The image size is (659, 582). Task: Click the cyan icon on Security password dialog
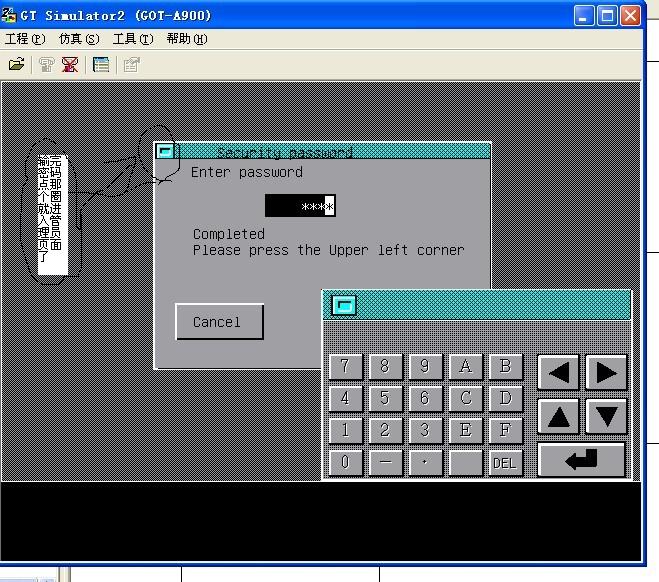pyautogui.click(x=166, y=152)
